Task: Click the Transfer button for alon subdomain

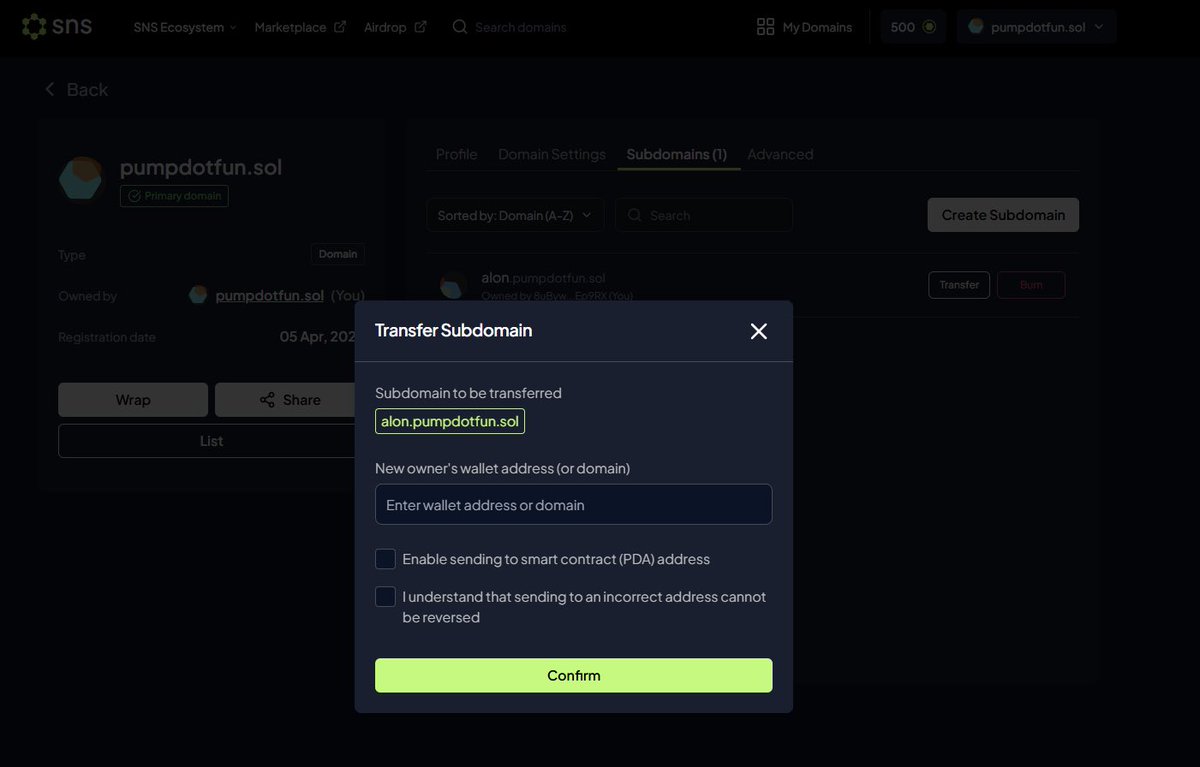Action: pos(959,285)
